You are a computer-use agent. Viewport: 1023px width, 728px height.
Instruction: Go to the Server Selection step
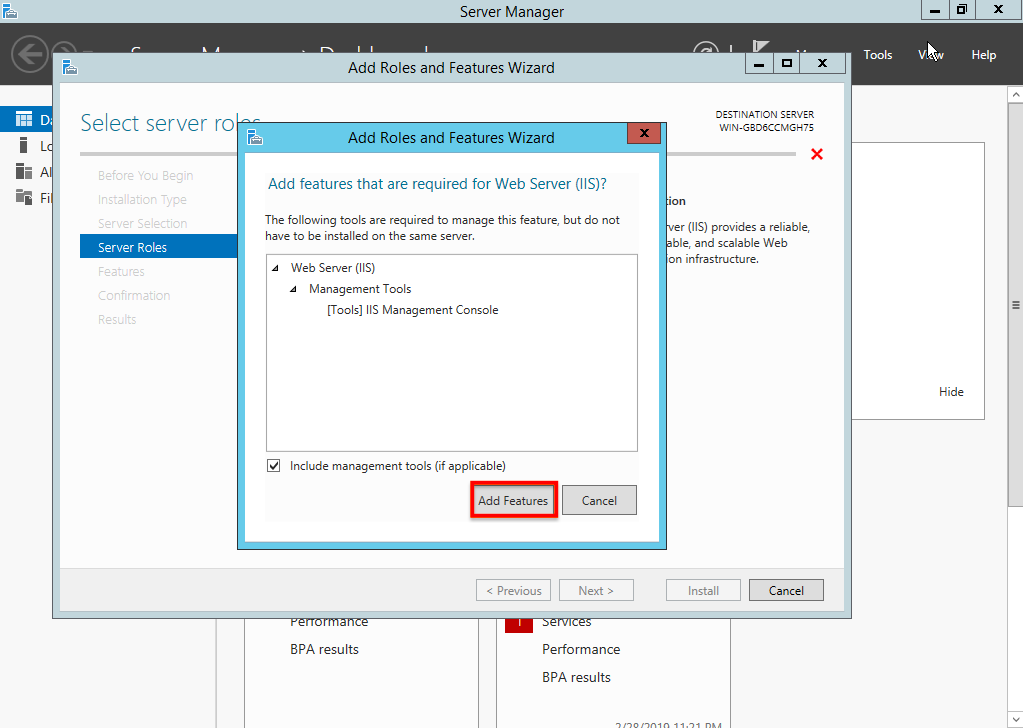coord(142,224)
